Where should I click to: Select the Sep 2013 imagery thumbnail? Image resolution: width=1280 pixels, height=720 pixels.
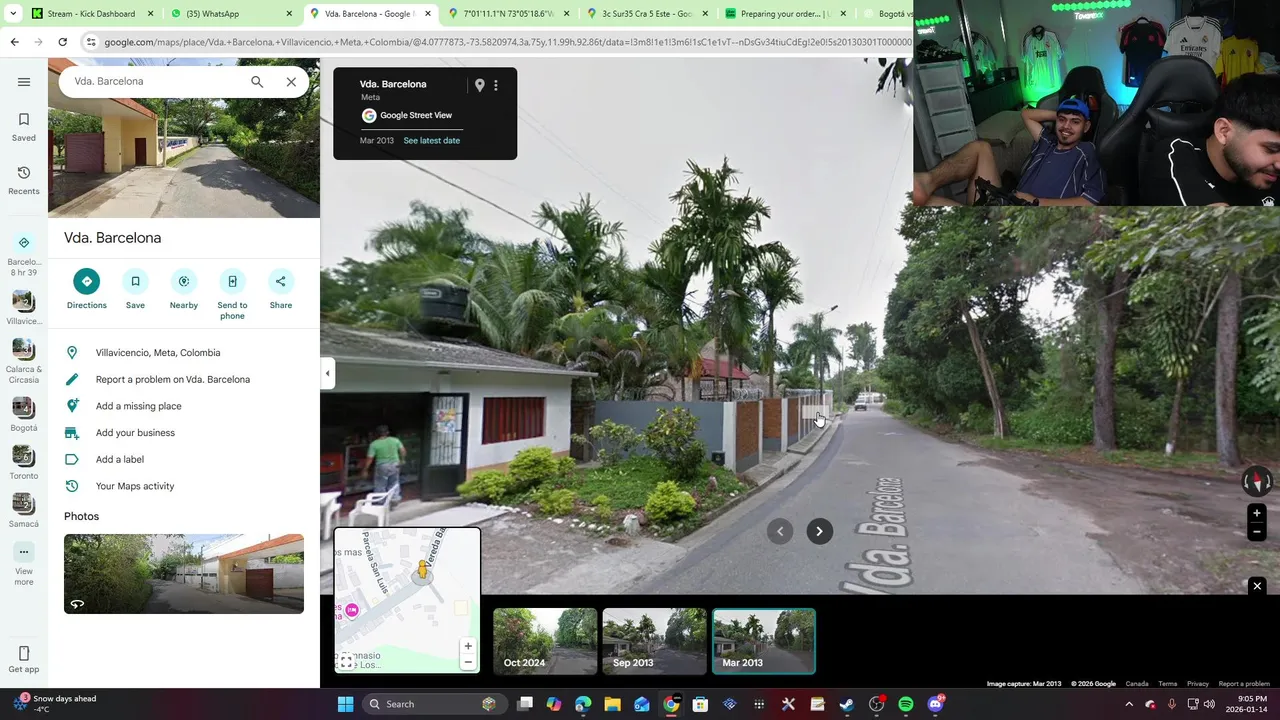pos(654,642)
